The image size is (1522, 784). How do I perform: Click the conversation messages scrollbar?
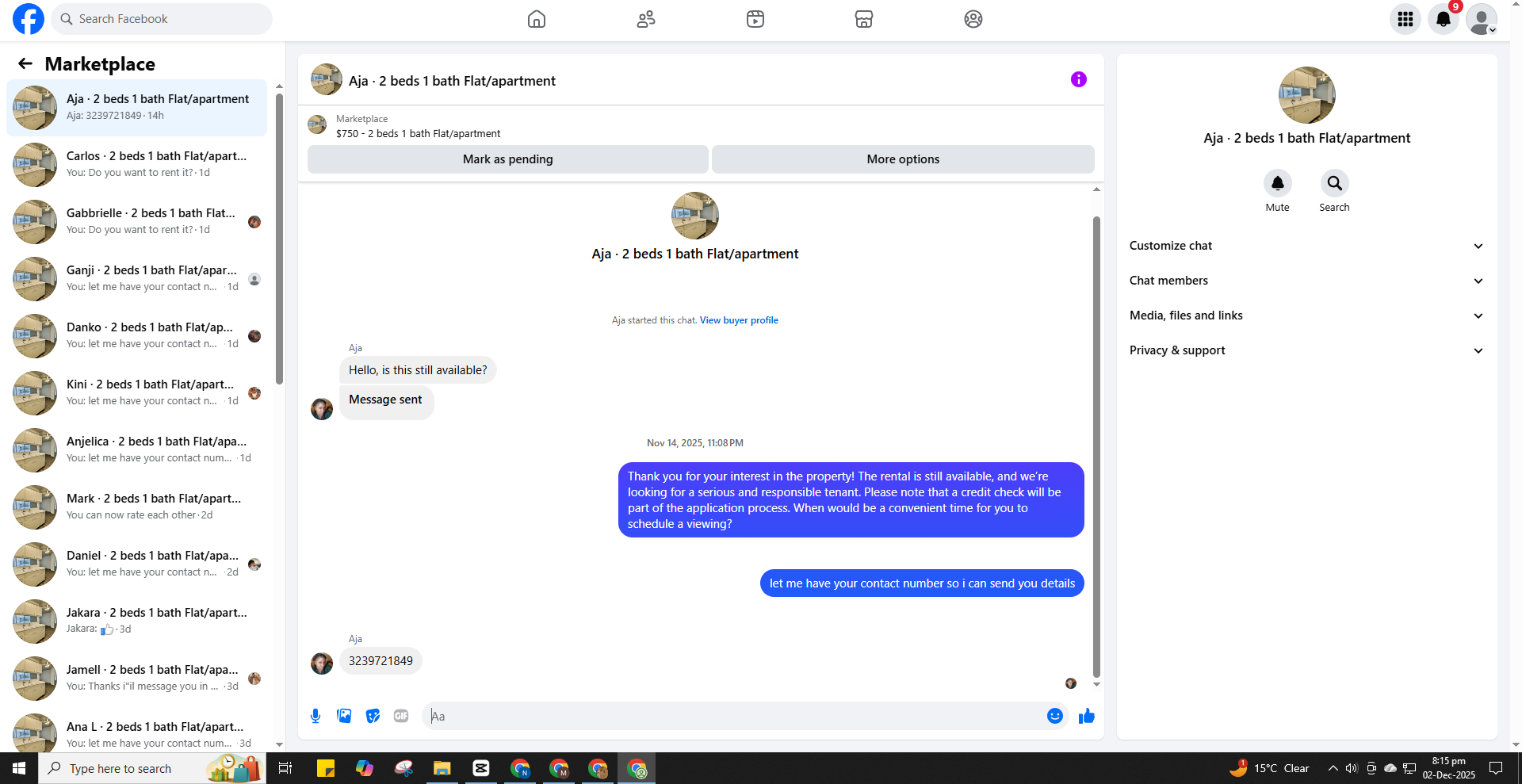point(1096,446)
